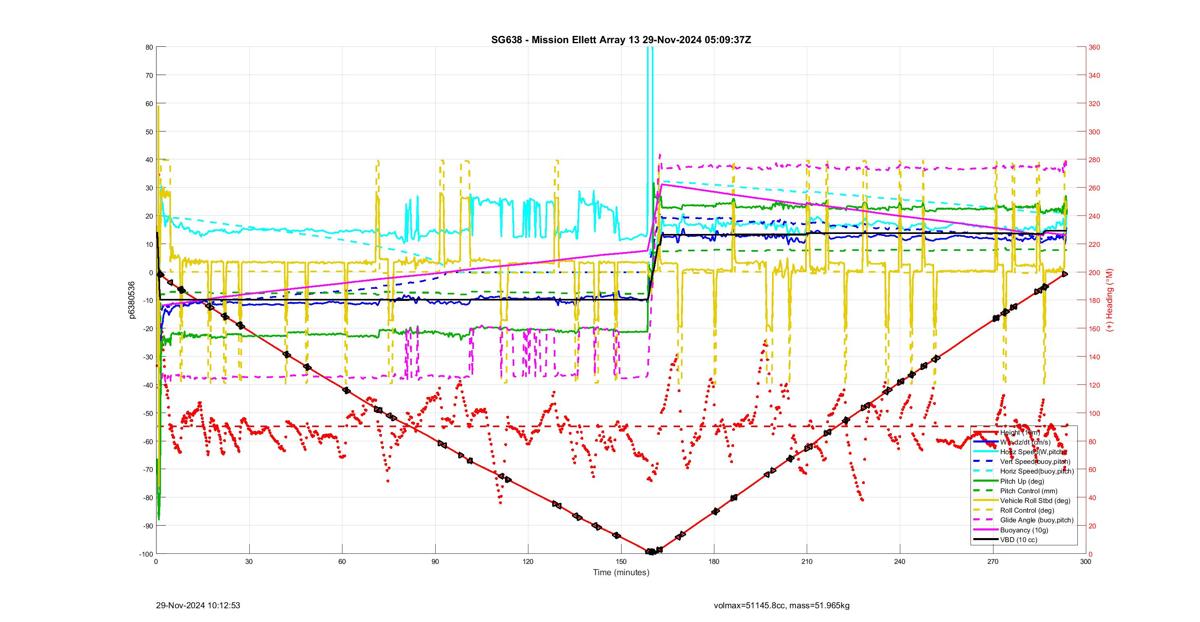Select 'Vert Speed(buoy,pitch)' legend entry
This screenshot has height=622, width=1200.
1035,461
